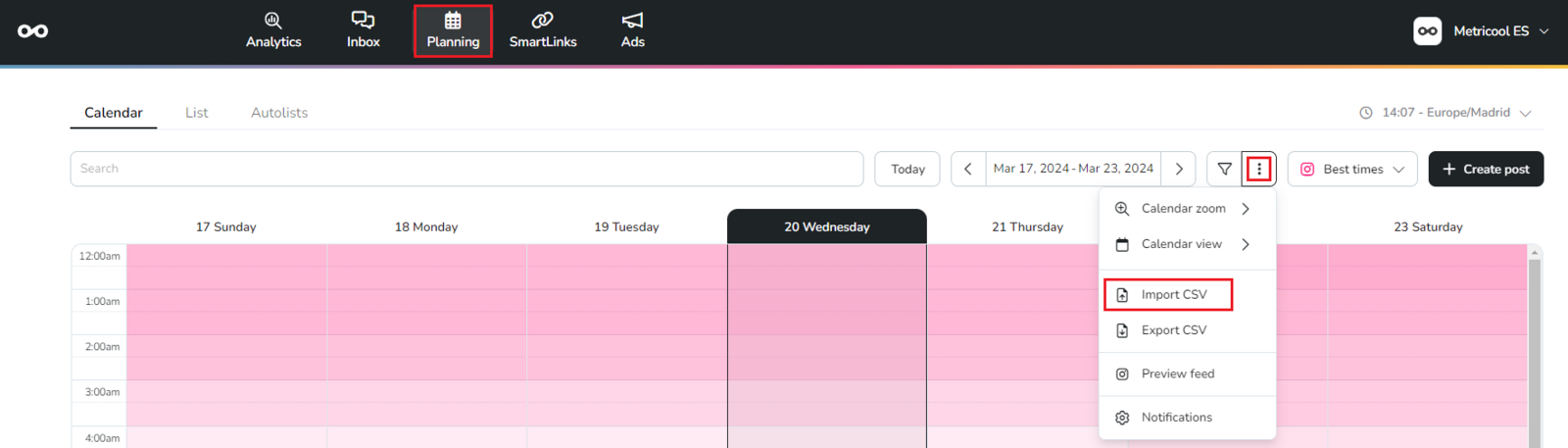Choose Export CSV from menu
The image size is (1568, 448).
coord(1173,330)
